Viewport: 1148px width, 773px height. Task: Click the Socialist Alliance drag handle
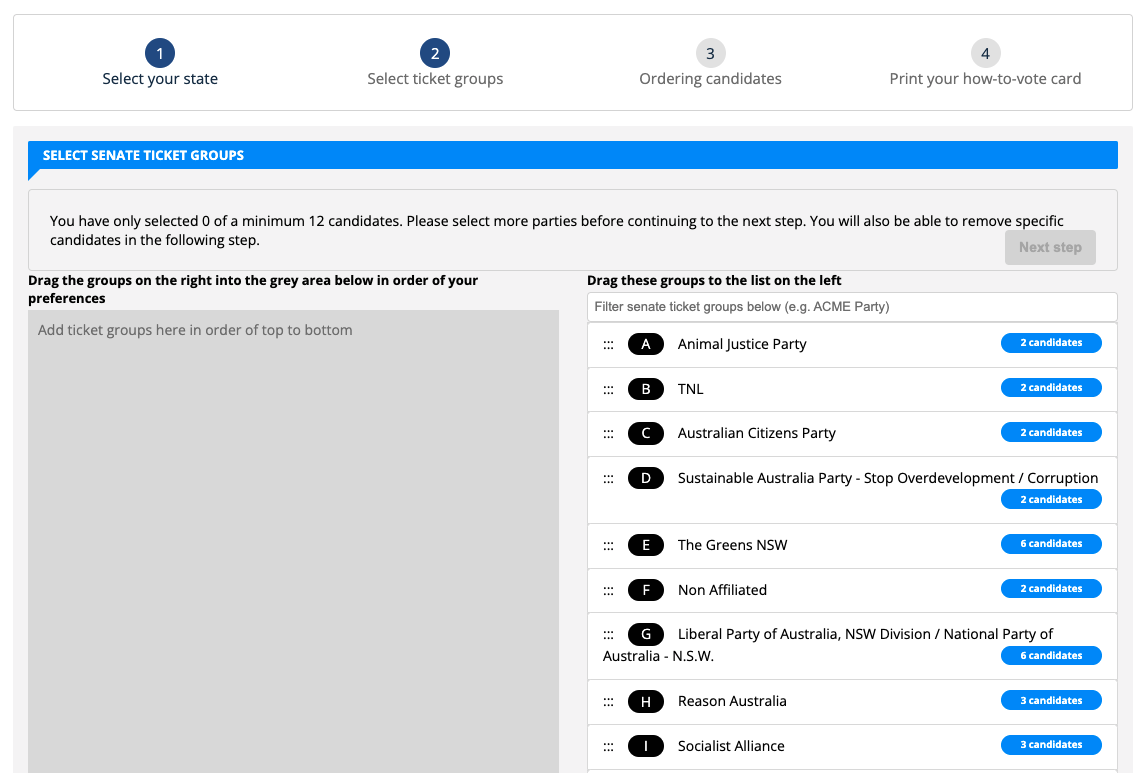point(608,746)
